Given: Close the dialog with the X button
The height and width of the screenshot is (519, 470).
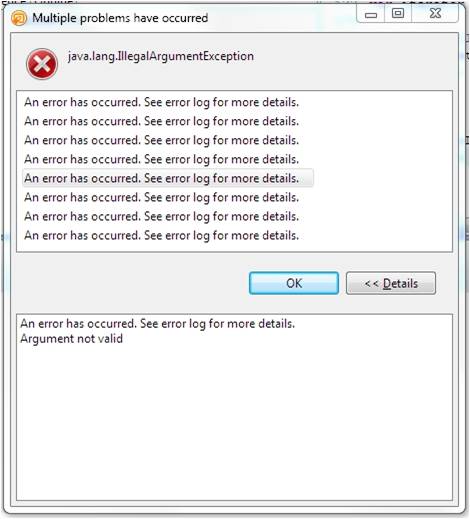Looking at the screenshot, I should click(435, 14).
